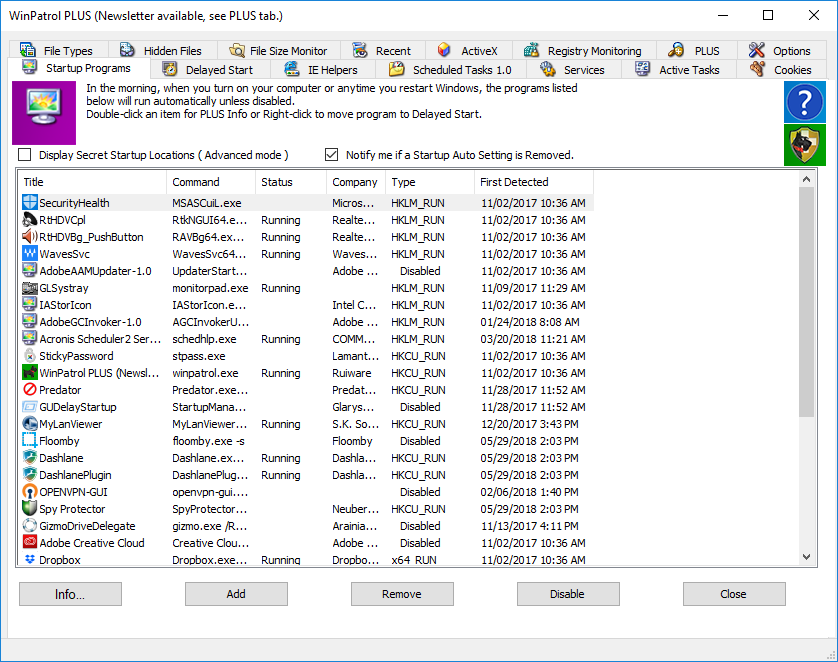Open the PLUS tab
This screenshot has width=838, height=662.
point(696,51)
